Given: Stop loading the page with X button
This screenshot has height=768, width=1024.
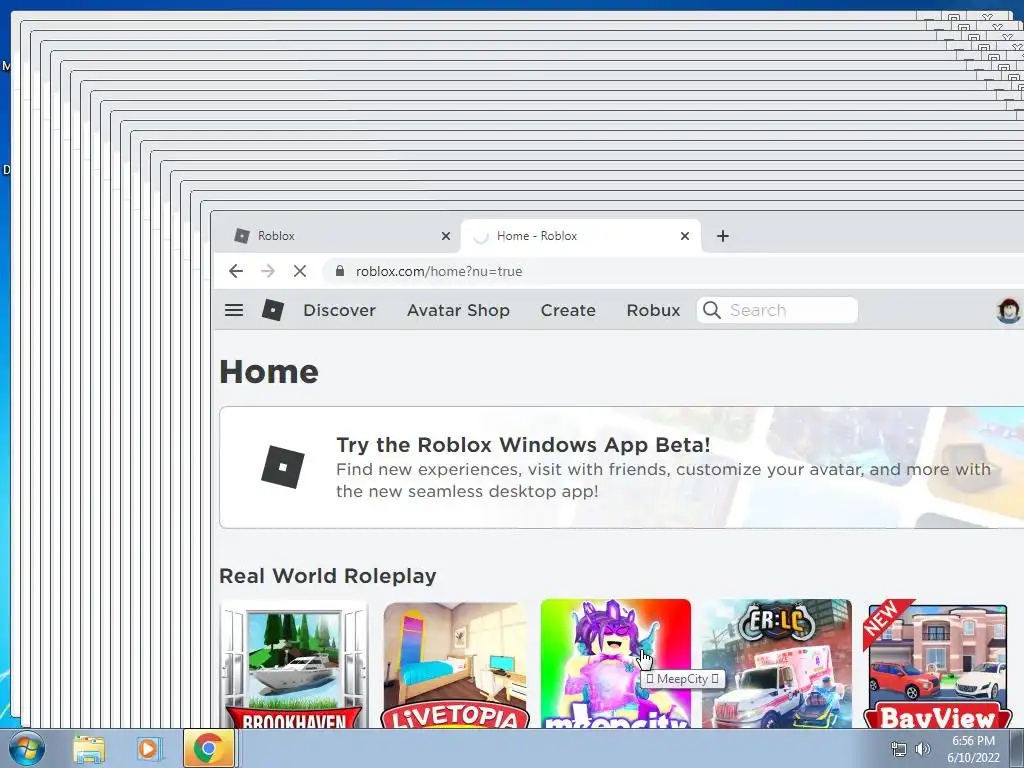Looking at the screenshot, I should tap(300, 271).
